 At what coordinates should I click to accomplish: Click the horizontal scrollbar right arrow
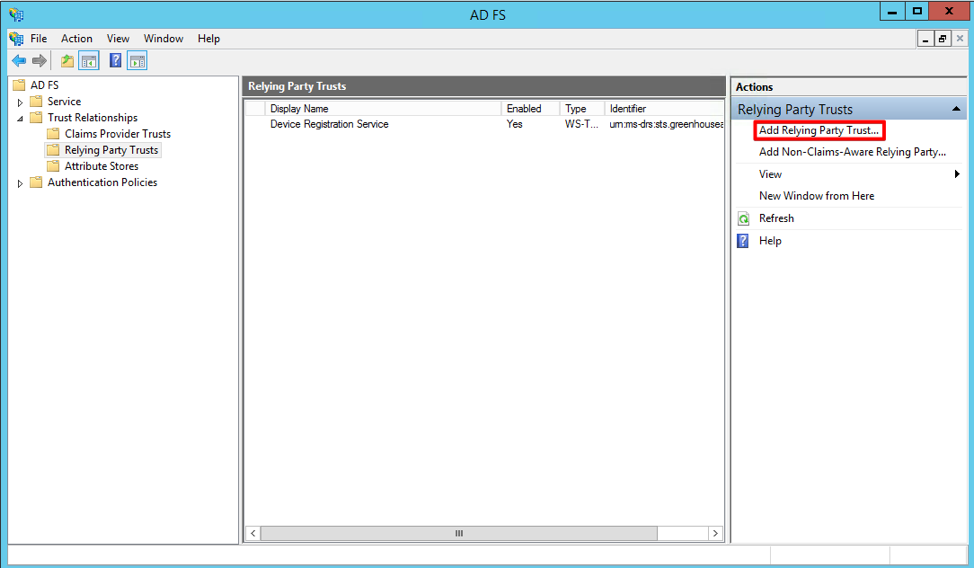tap(716, 534)
